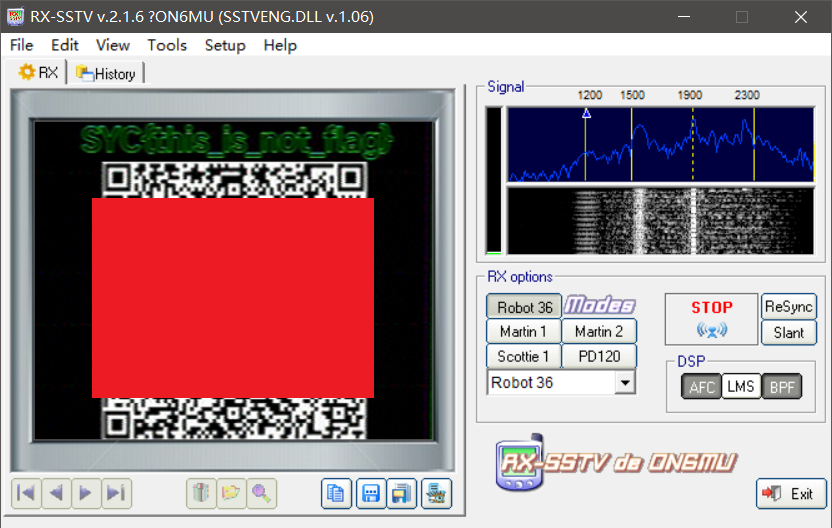Click the ReSync button
This screenshot has width=832, height=528.
788,307
